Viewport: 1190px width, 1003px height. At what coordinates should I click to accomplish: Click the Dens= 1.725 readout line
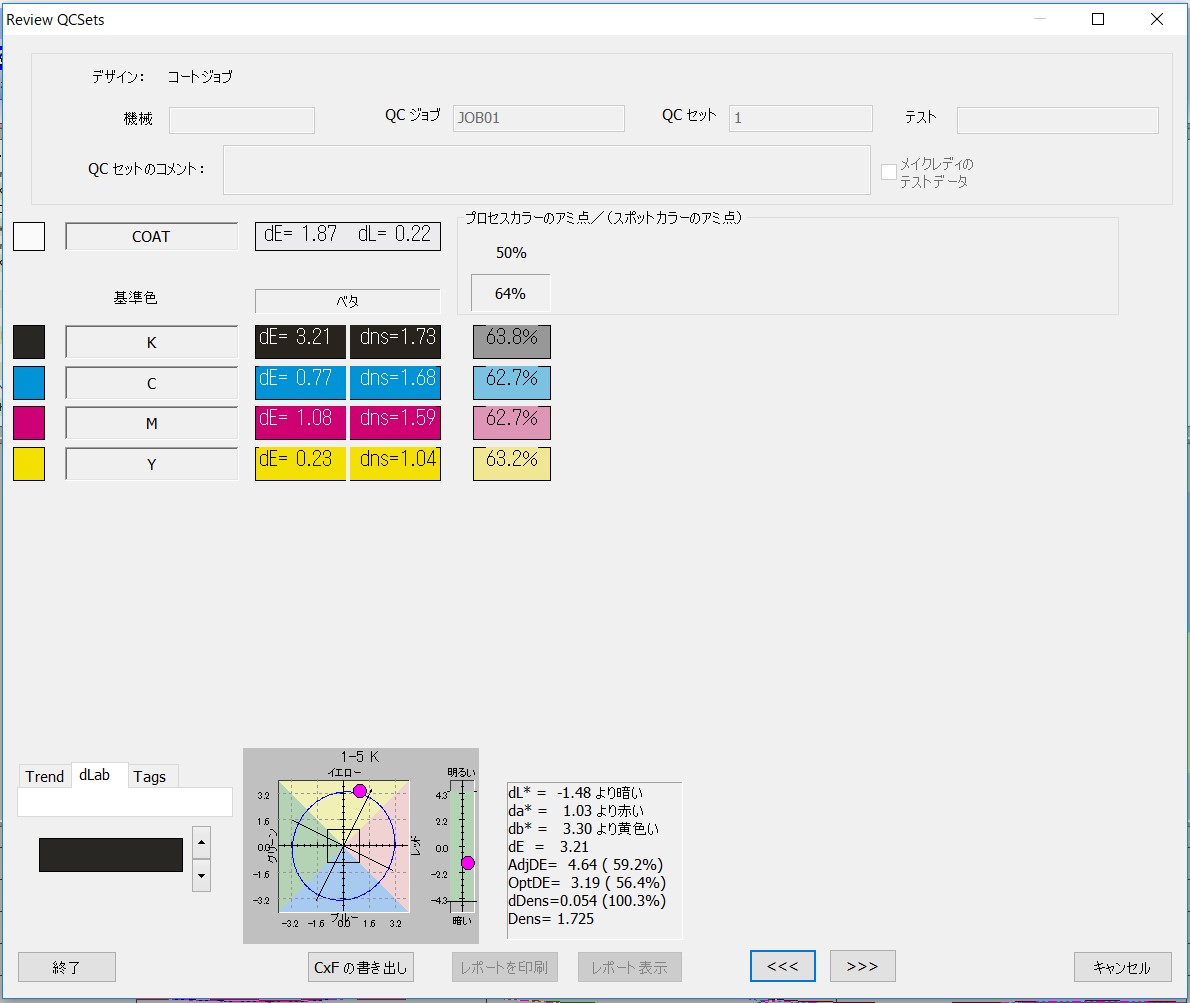551,919
